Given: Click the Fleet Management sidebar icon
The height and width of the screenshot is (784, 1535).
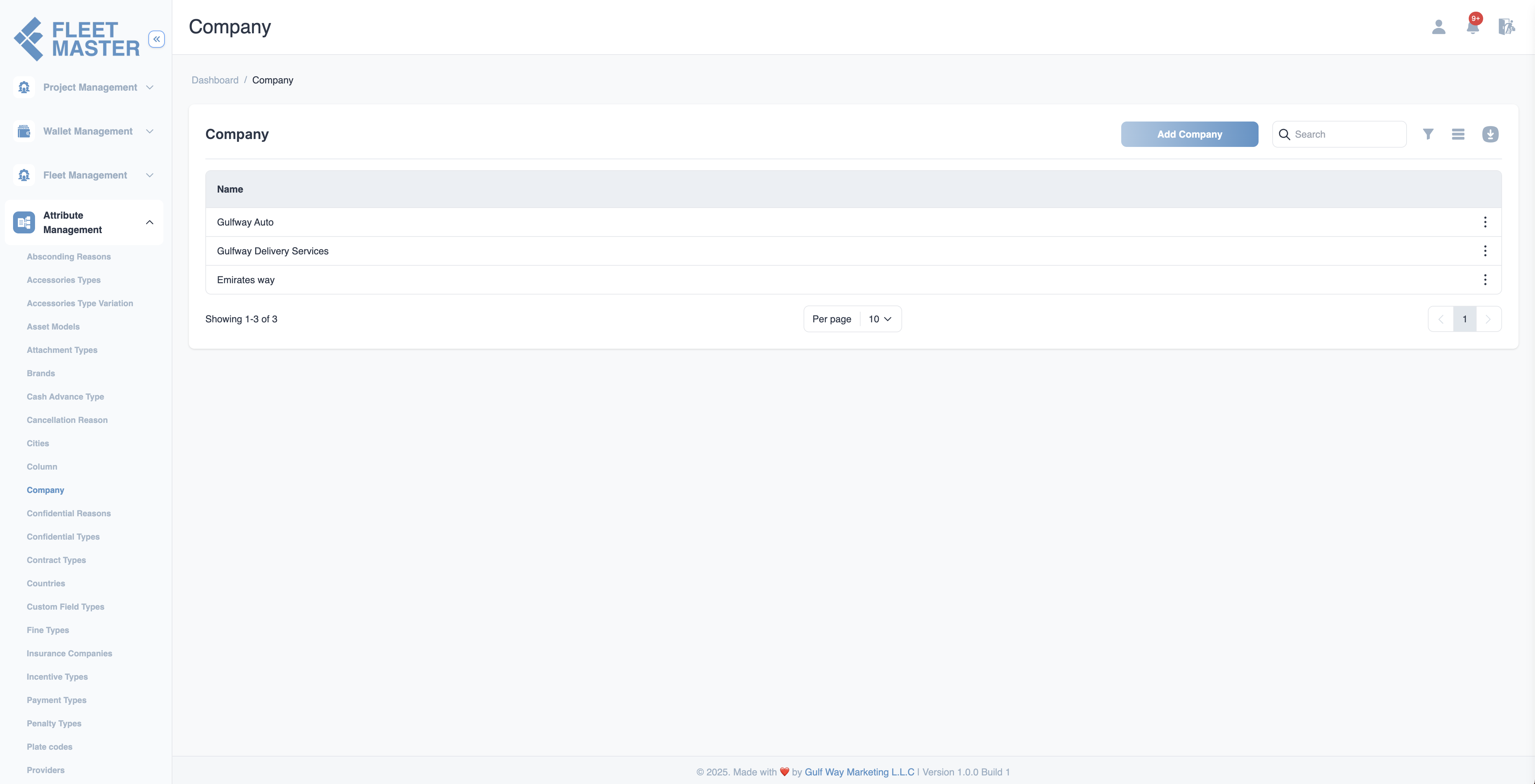Looking at the screenshot, I should tap(24, 175).
